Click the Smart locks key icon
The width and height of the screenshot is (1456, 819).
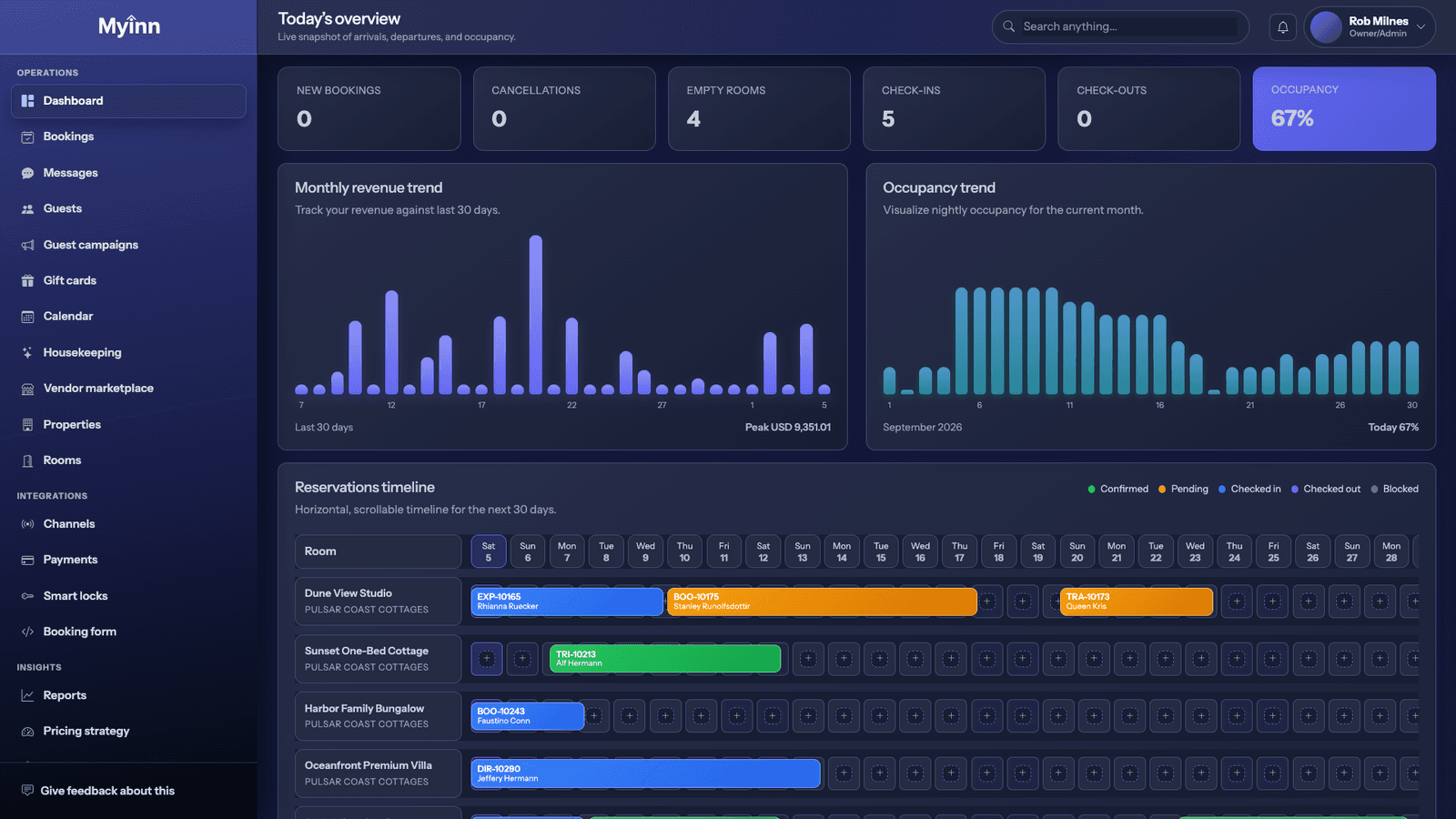[x=27, y=596]
